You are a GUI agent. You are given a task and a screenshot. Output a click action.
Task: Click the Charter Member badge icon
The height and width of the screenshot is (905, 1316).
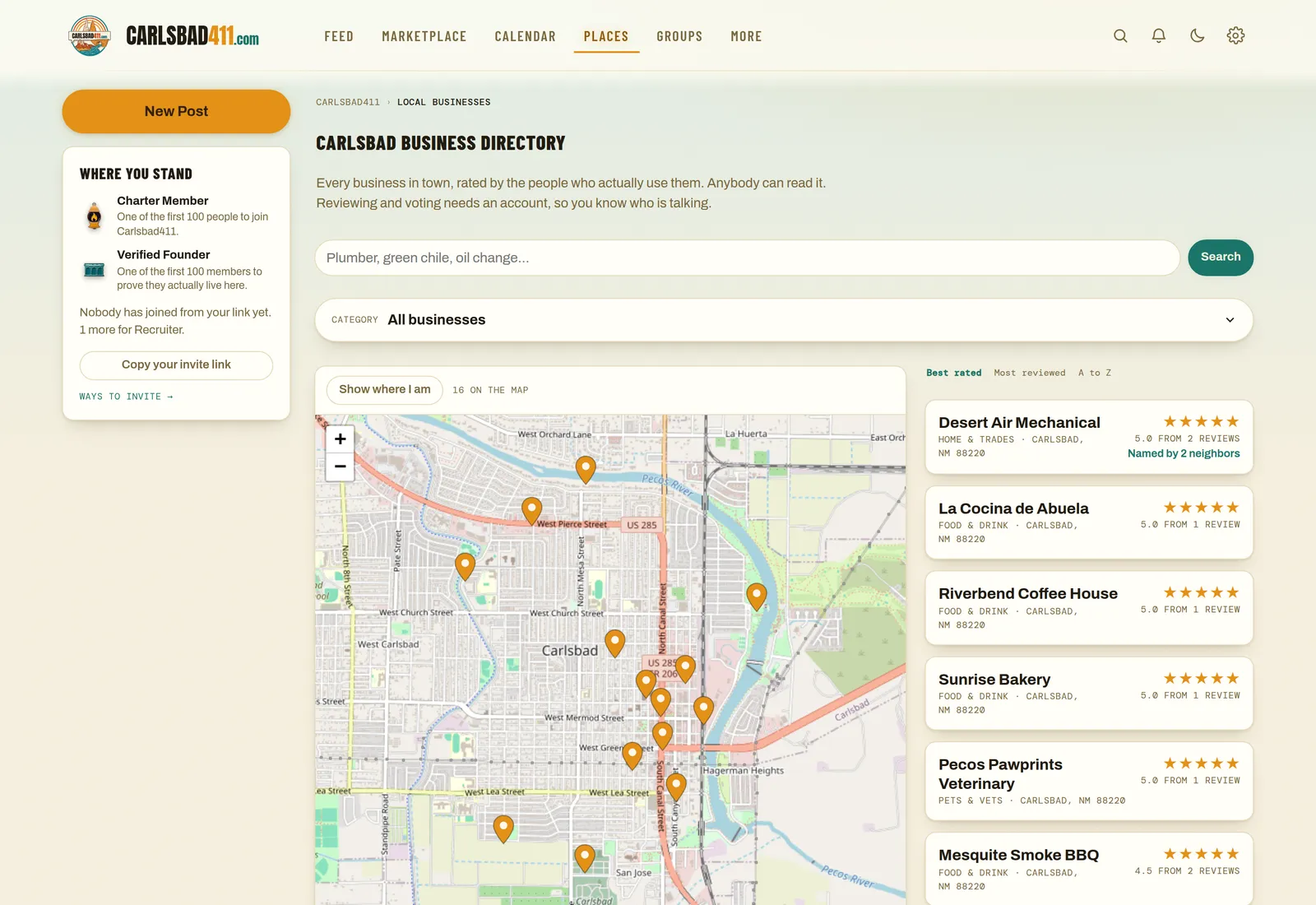[x=95, y=216]
